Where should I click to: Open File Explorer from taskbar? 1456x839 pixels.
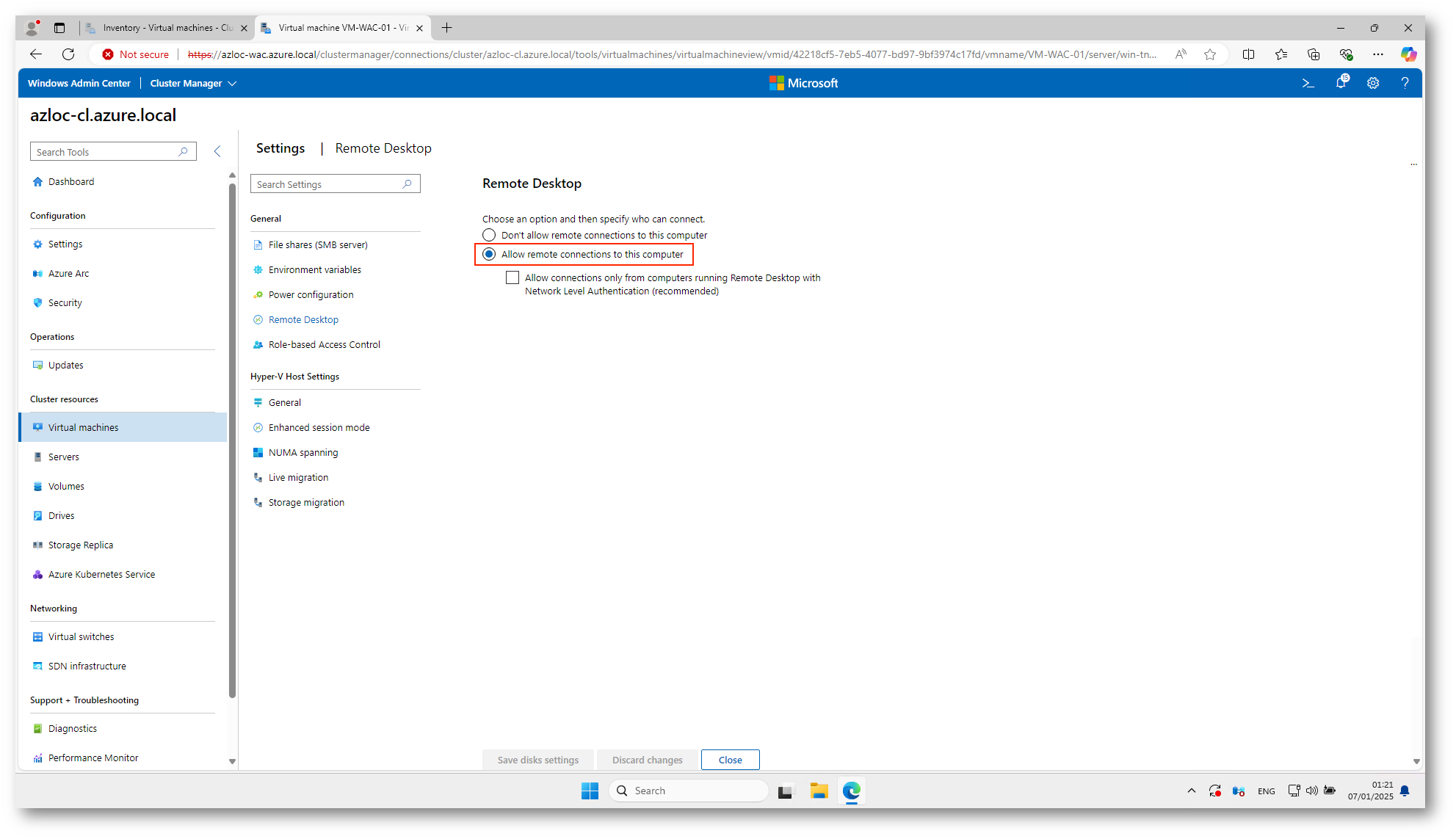pyautogui.click(x=819, y=791)
